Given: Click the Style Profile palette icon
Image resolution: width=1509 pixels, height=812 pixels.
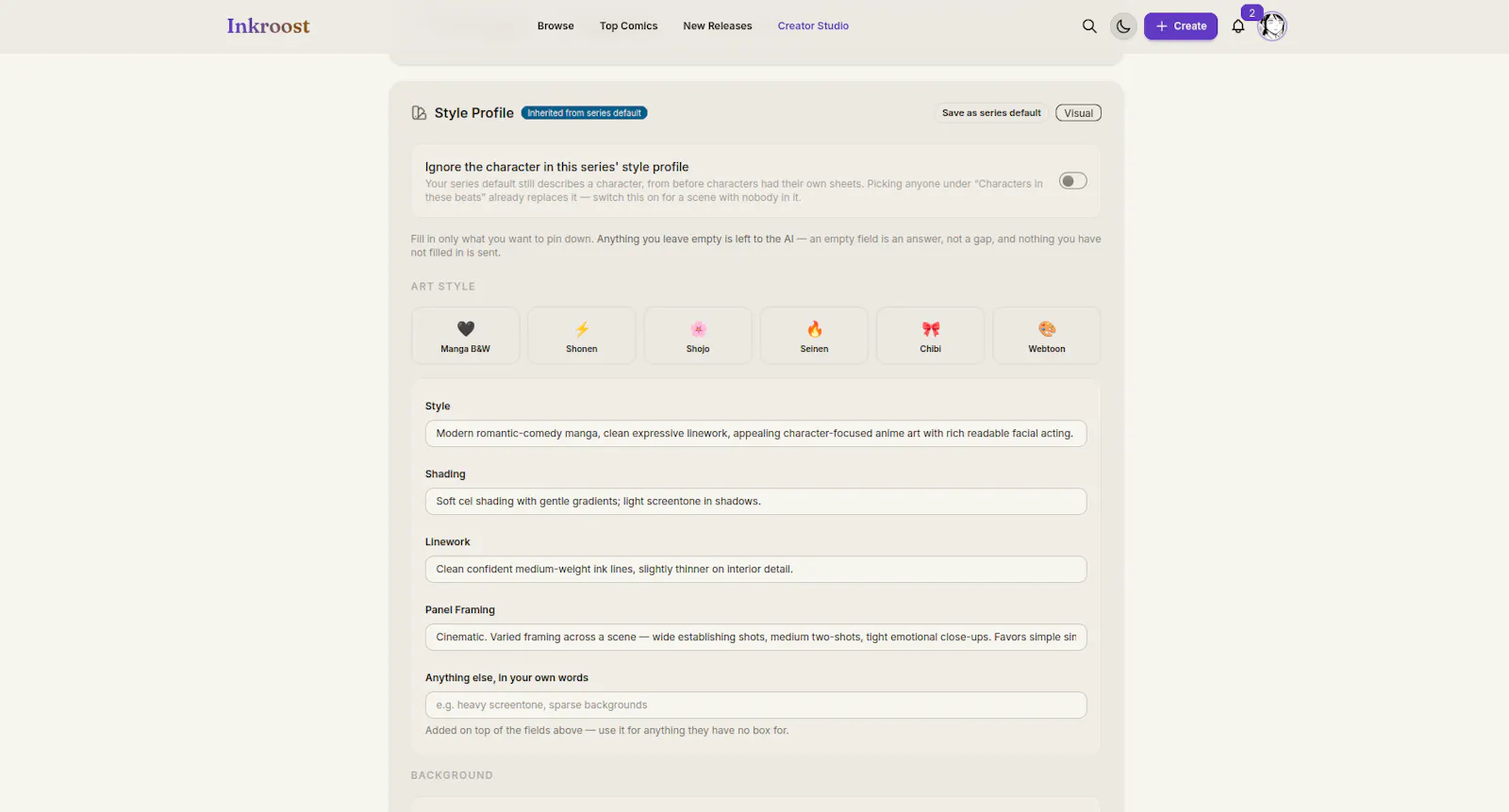Looking at the screenshot, I should pos(419,113).
